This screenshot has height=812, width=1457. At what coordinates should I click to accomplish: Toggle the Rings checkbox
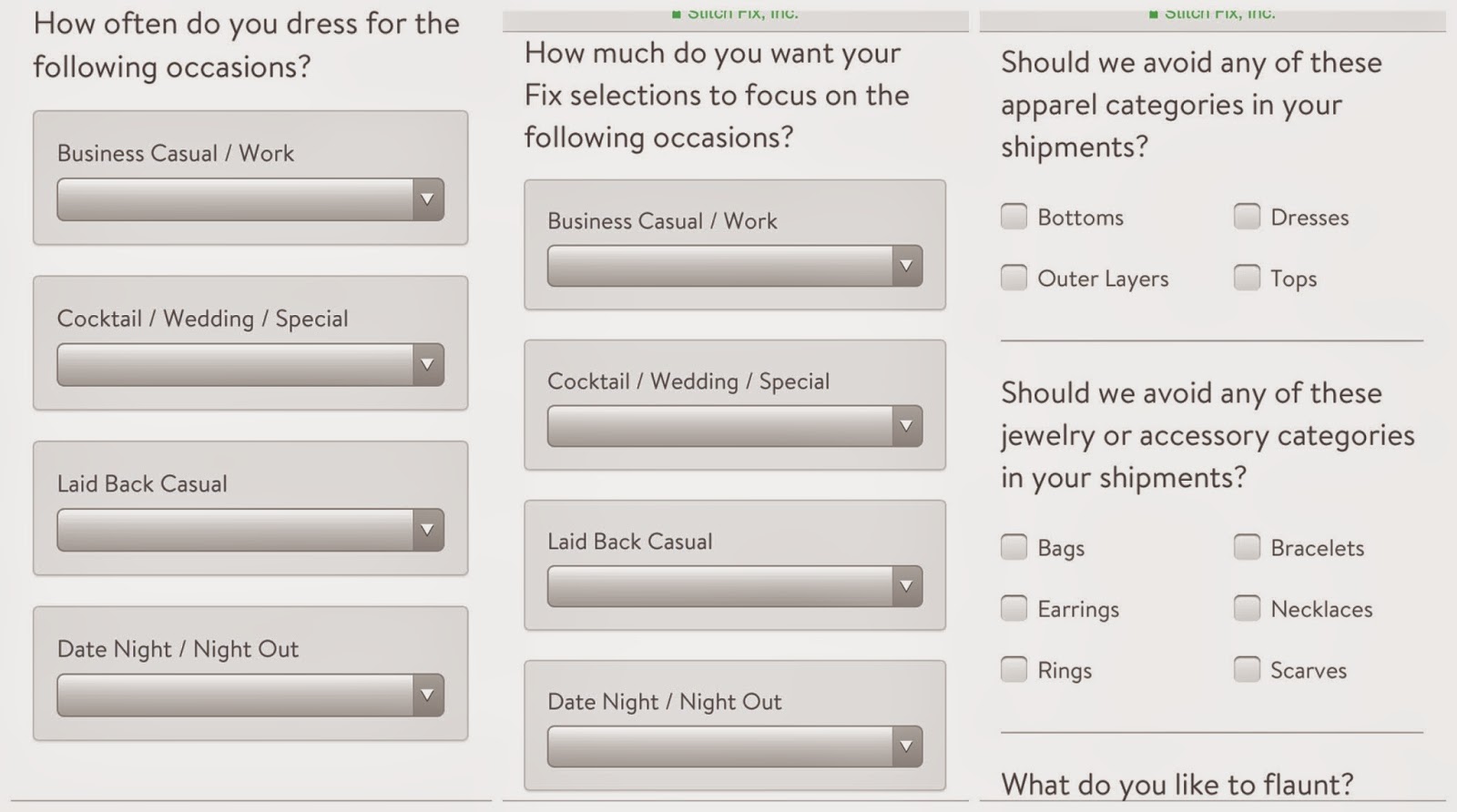(x=1014, y=669)
